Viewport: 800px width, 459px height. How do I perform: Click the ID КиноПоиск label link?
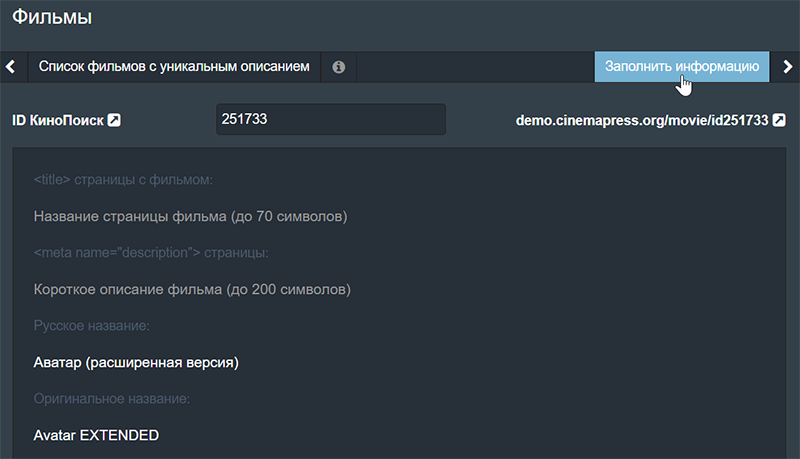click(x=58, y=120)
